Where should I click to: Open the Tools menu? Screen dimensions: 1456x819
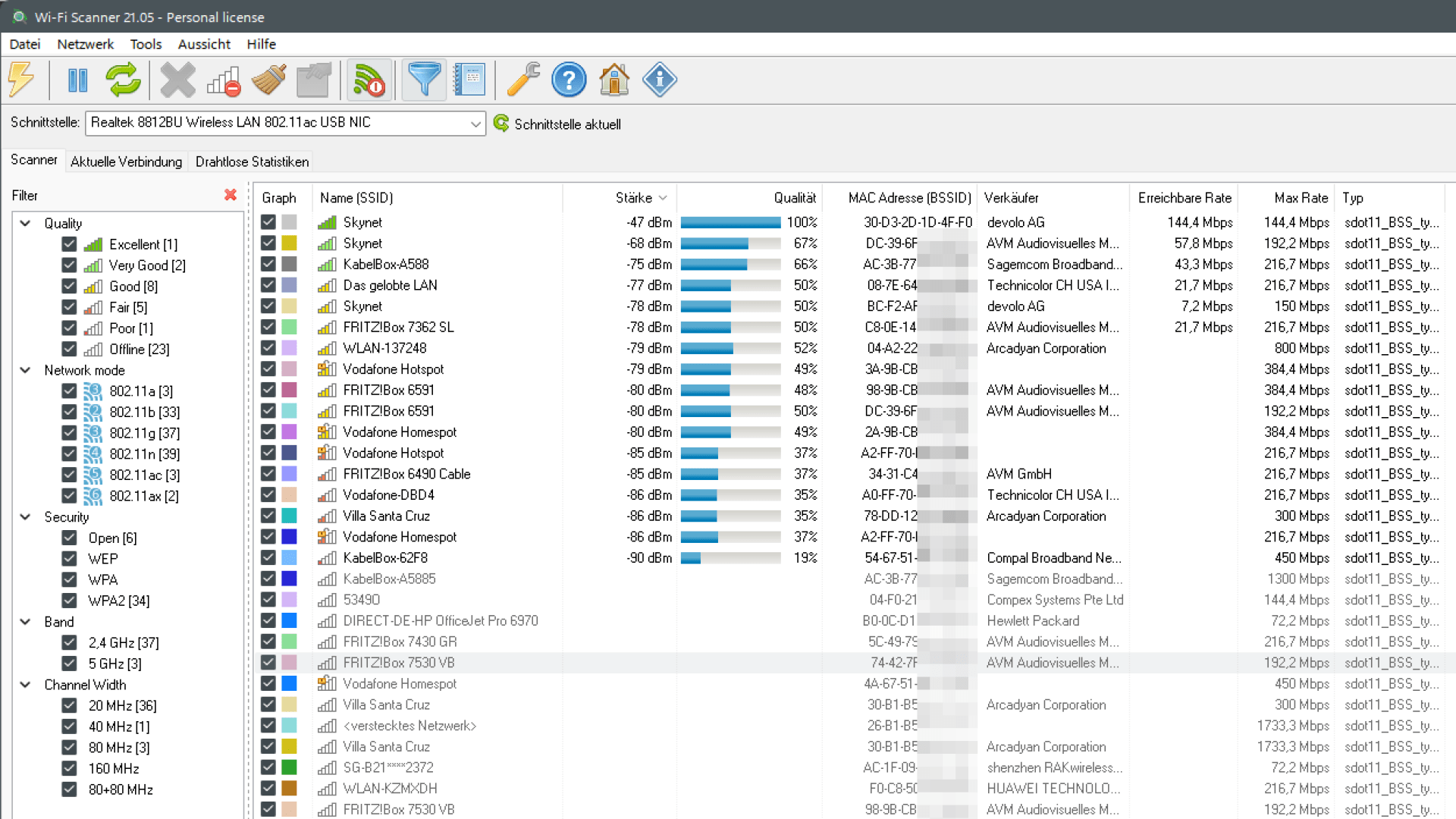pyautogui.click(x=146, y=44)
